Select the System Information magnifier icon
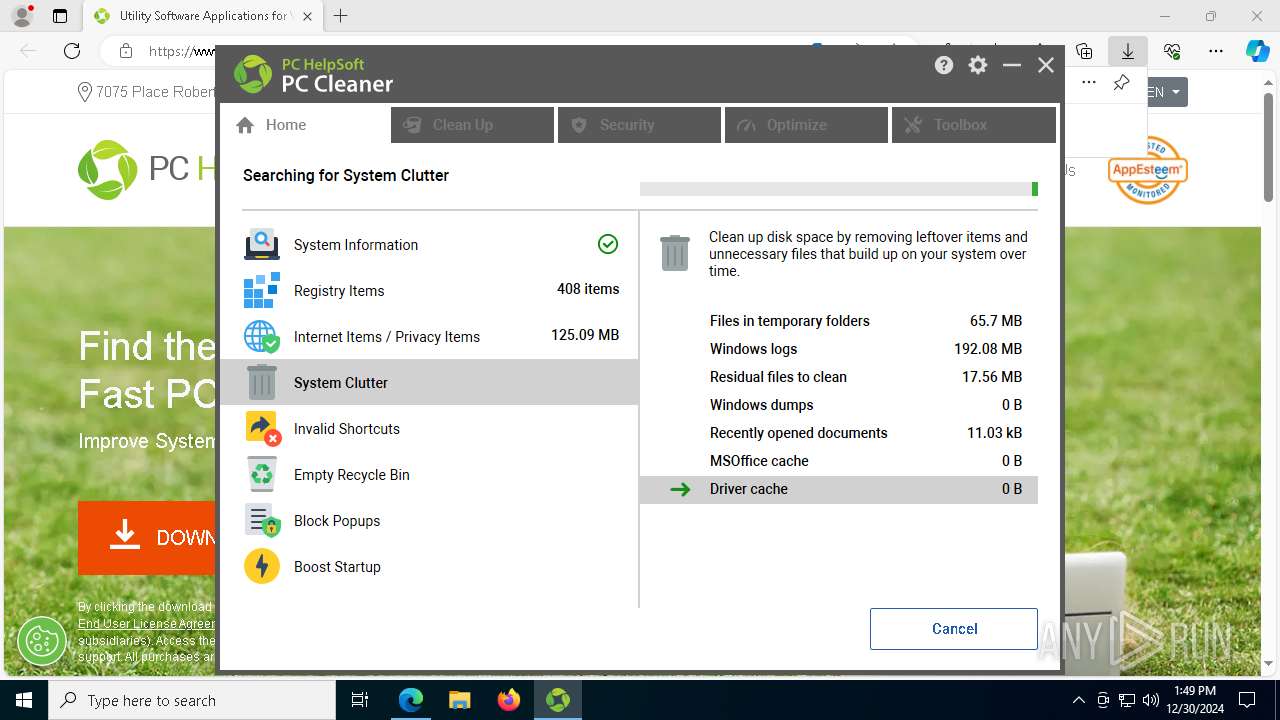1280x720 pixels. point(262,244)
